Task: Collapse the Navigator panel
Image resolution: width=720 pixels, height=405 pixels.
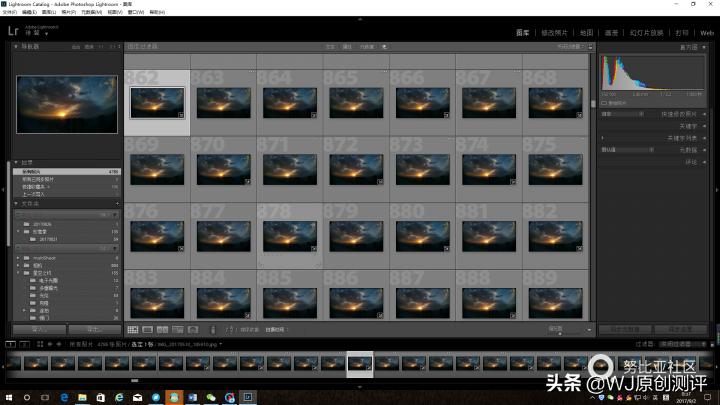Action: pos(15,47)
